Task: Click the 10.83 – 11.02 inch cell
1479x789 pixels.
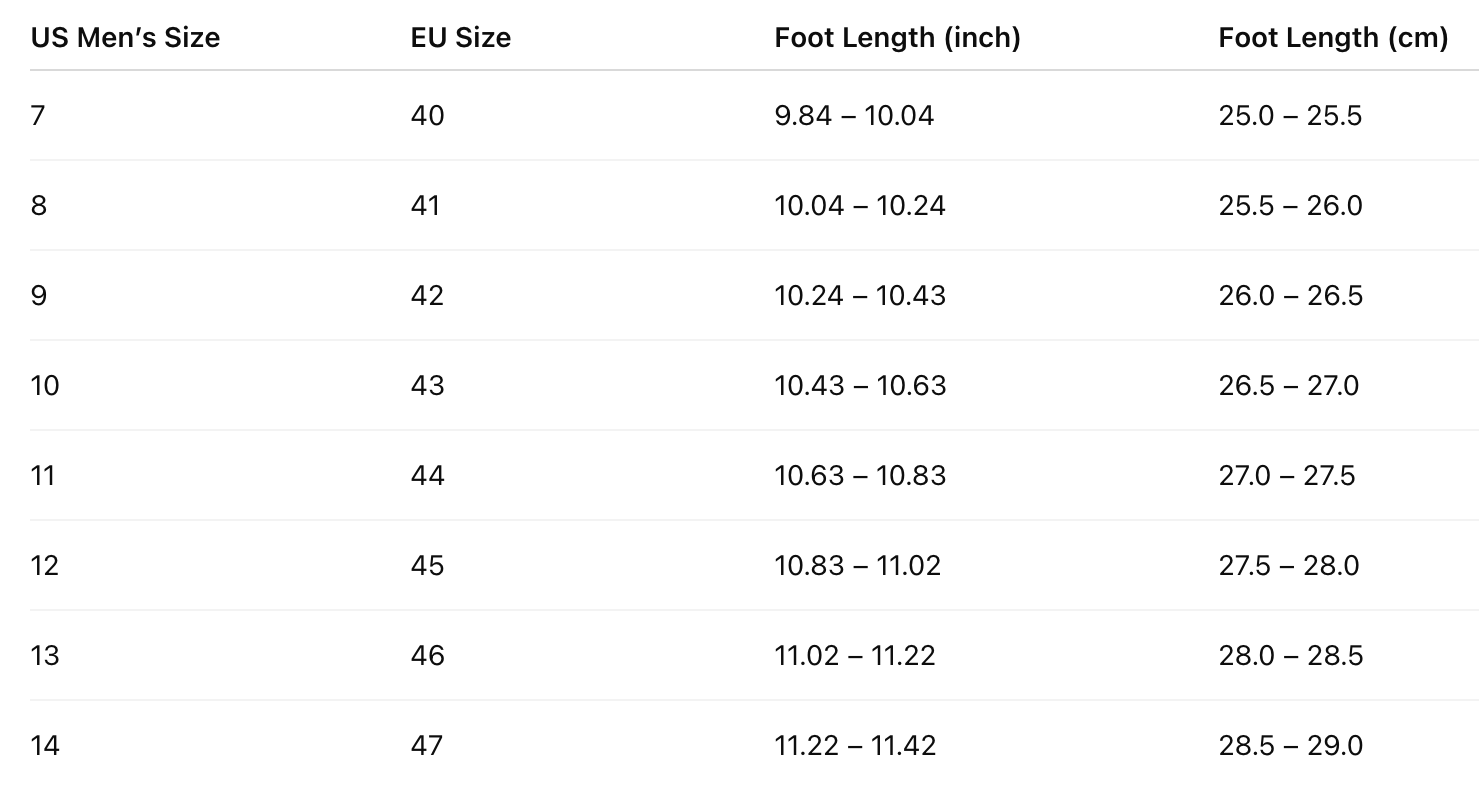Action: 857,566
